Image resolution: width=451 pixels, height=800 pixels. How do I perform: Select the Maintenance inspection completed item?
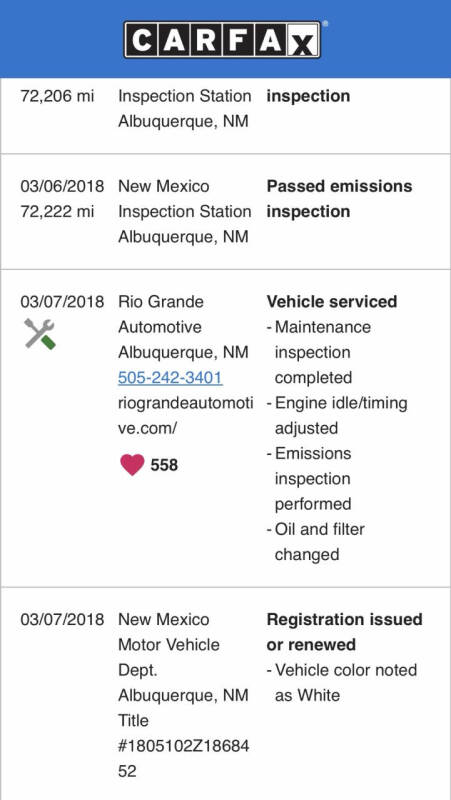pos(319,352)
